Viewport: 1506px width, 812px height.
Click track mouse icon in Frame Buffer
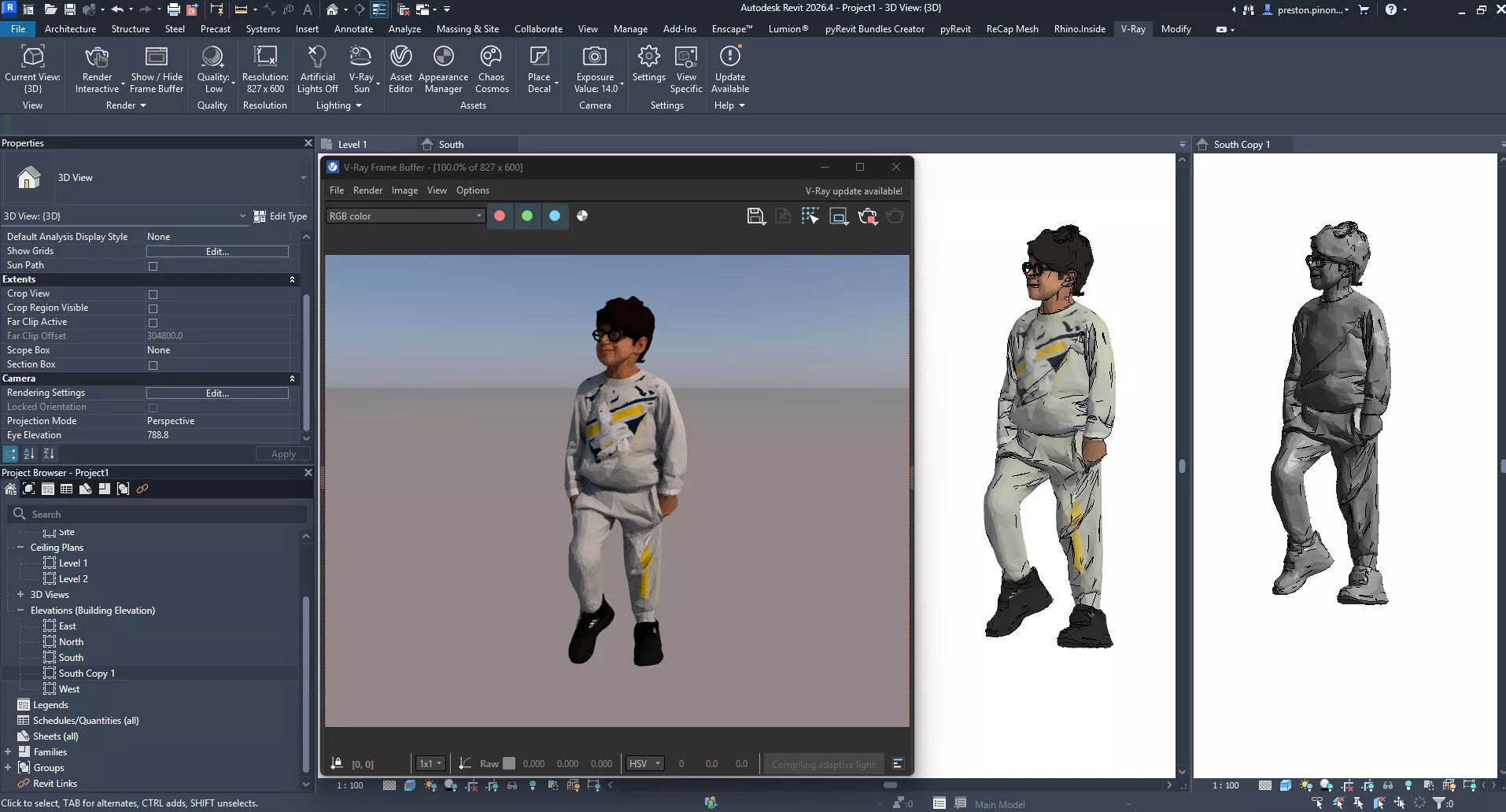810,216
